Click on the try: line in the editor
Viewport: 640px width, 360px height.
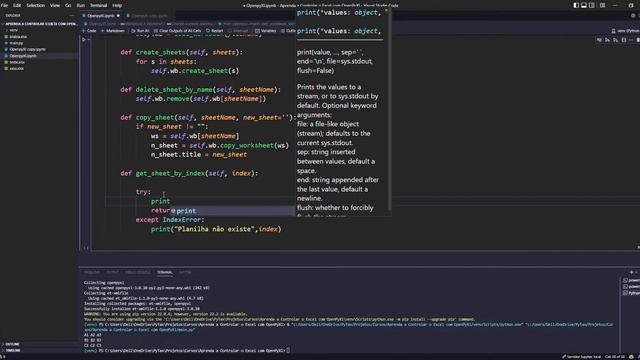coord(143,192)
